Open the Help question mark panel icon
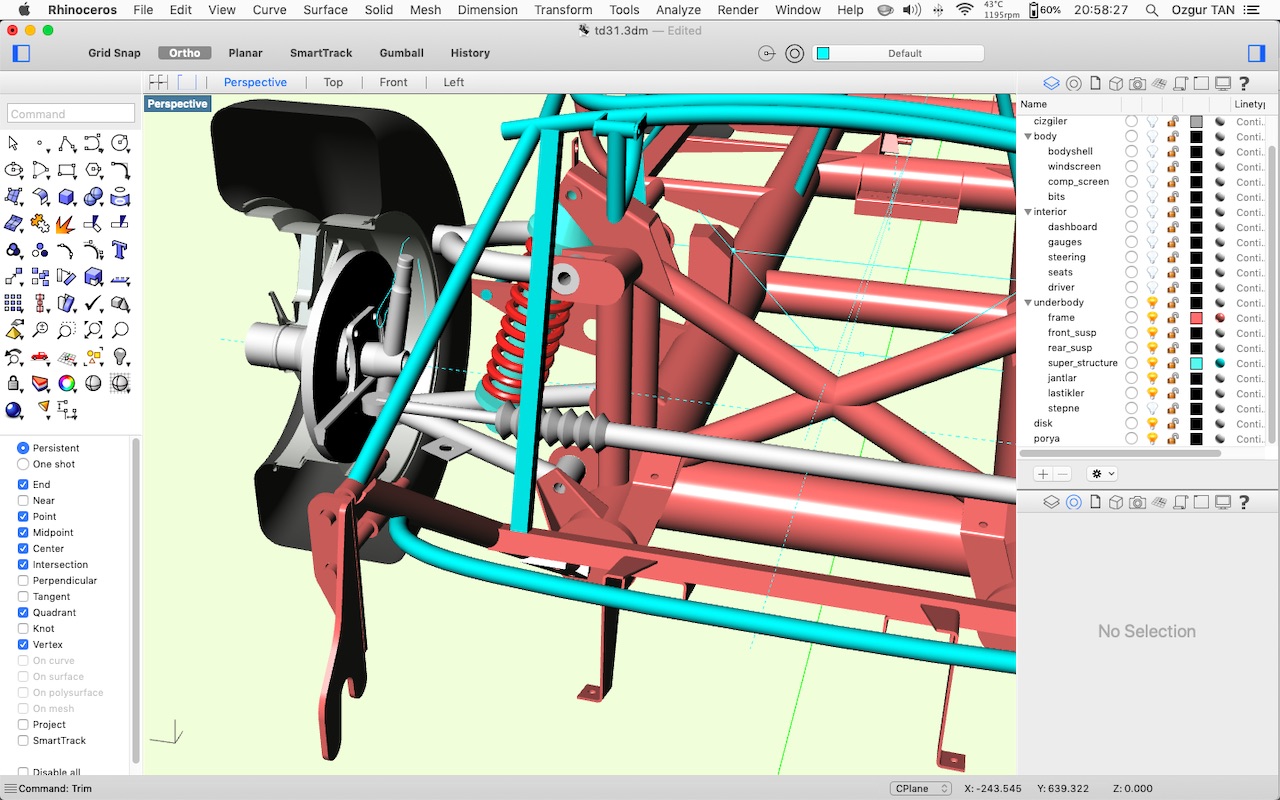This screenshot has width=1280, height=800. 1244,84
